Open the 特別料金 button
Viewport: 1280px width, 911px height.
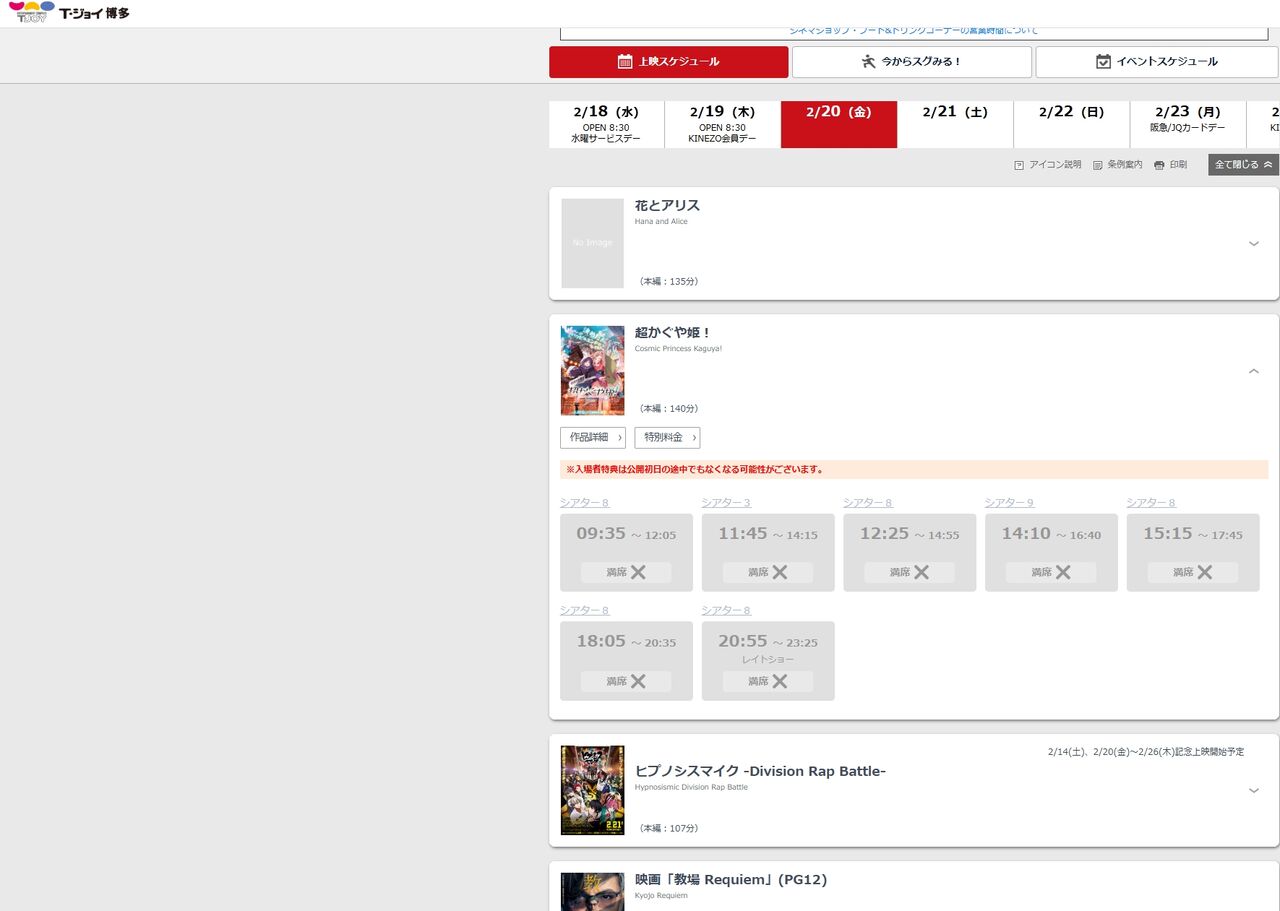pyautogui.click(x=667, y=438)
